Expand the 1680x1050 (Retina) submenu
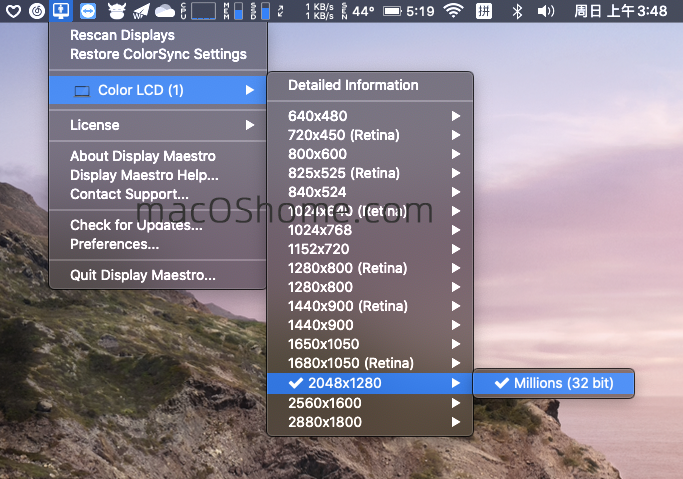This screenshot has height=479, width=683. coord(370,363)
